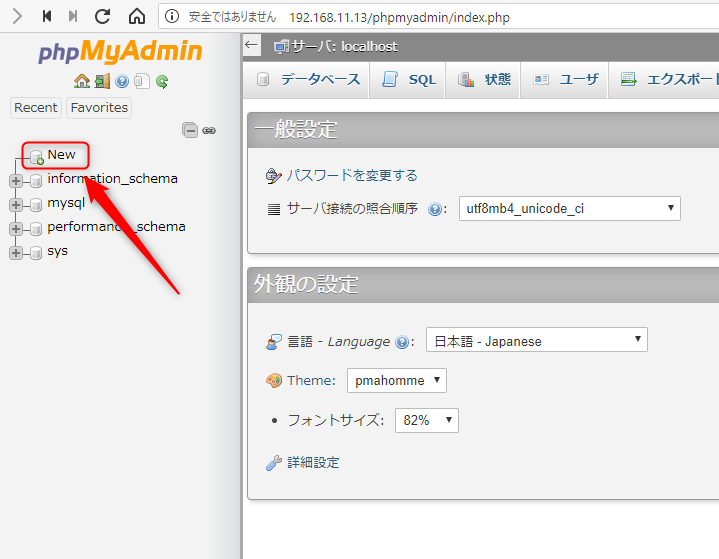Open the phpMyAdmin documentation help icon
The width and height of the screenshot is (719, 559).
tap(122, 82)
